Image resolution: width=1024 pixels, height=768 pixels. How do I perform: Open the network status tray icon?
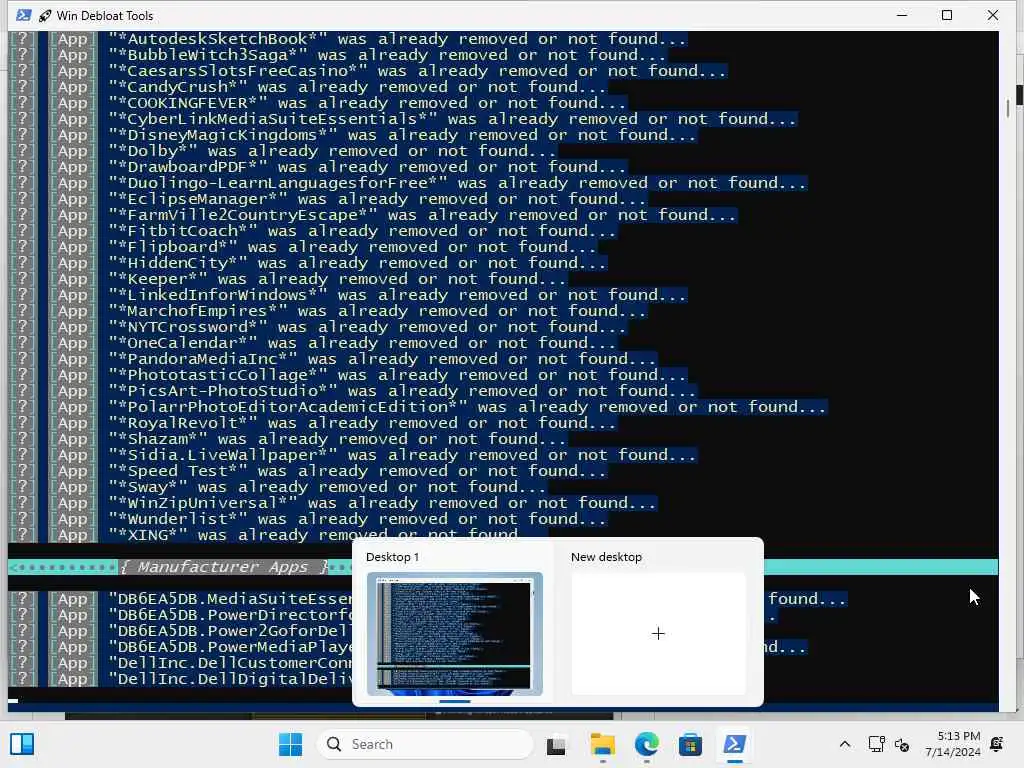pyautogui.click(x=876, y=744)
